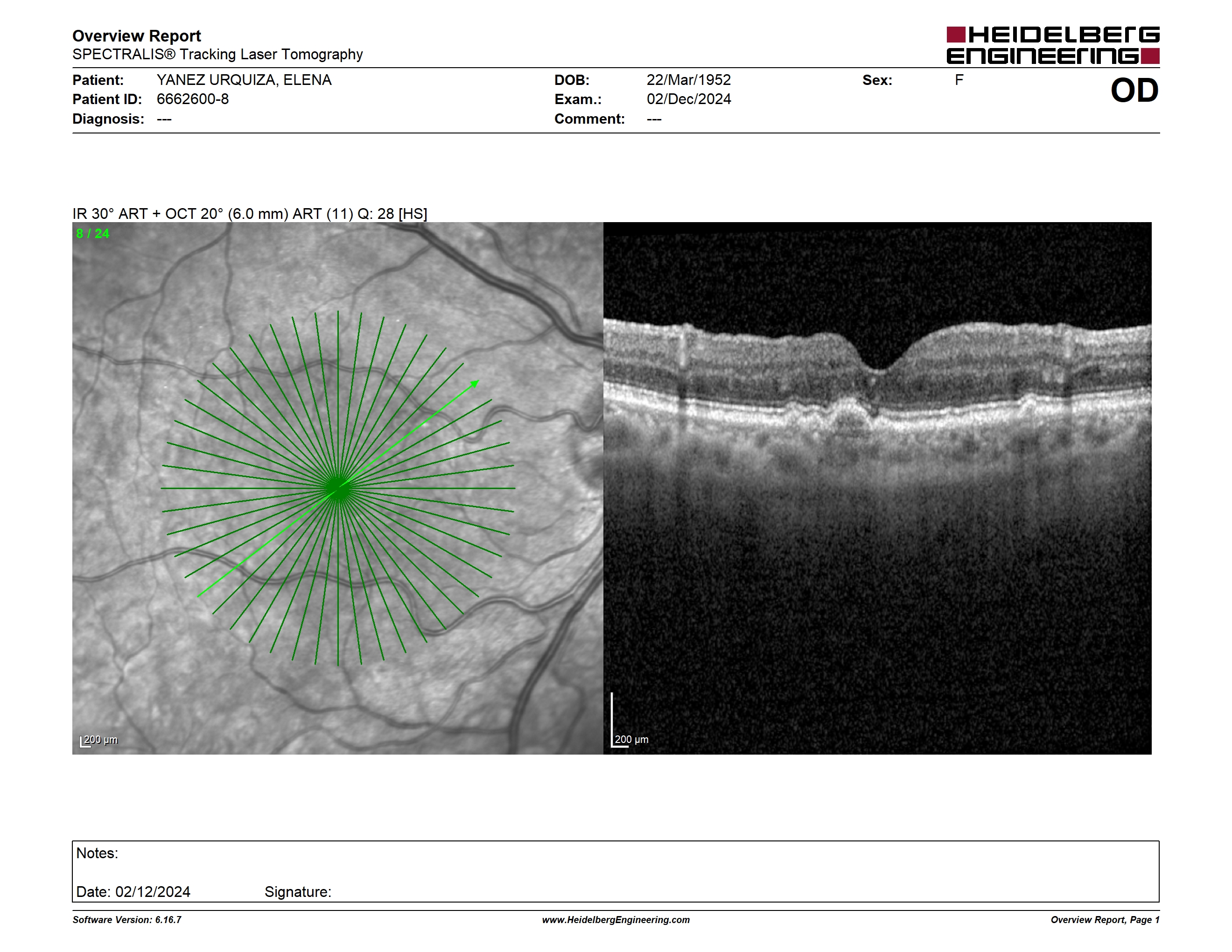Image resolution: width=1232 pixels, height=952 pixels.
Task: Click the Notes field label
Action: (x=97, y=854)
